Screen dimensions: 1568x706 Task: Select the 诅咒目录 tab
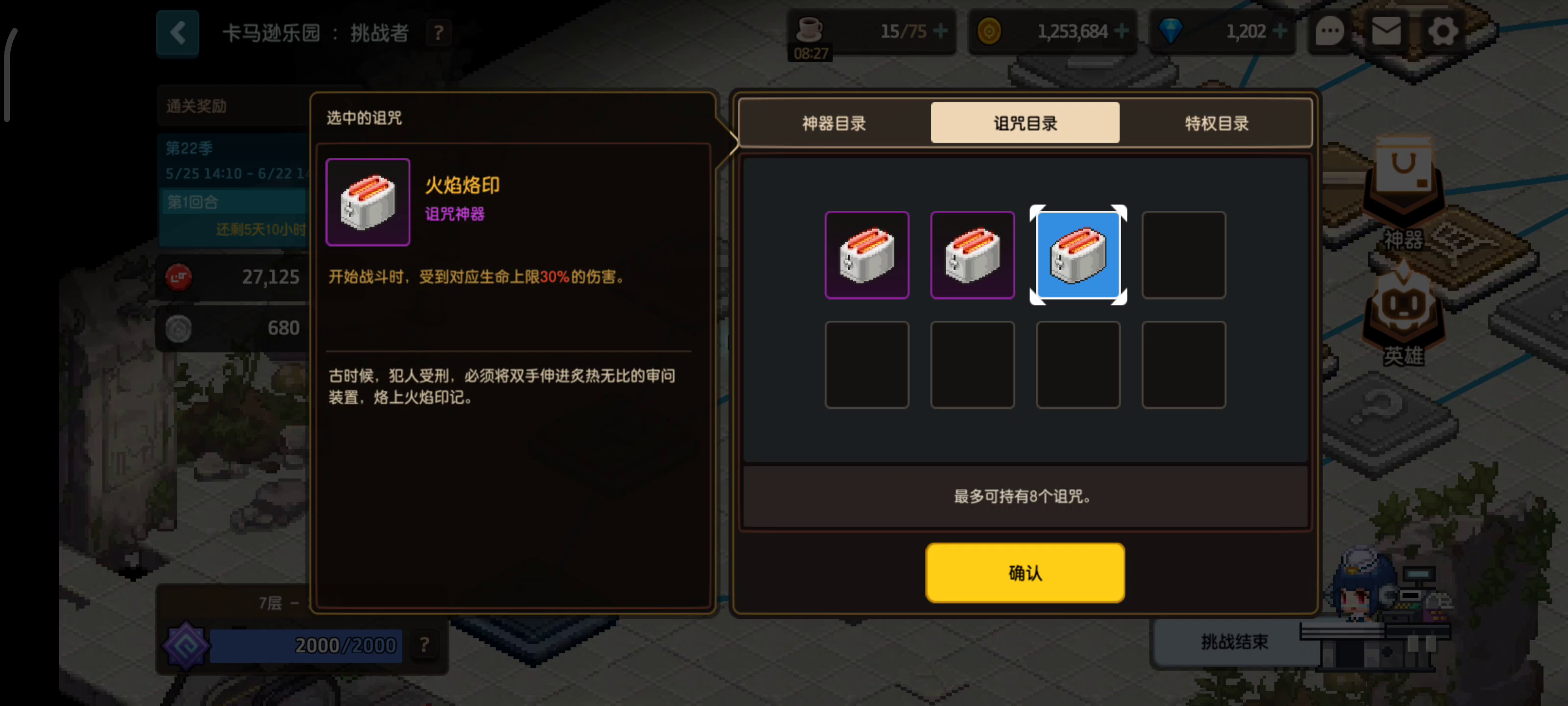[x=1025, y=123]
